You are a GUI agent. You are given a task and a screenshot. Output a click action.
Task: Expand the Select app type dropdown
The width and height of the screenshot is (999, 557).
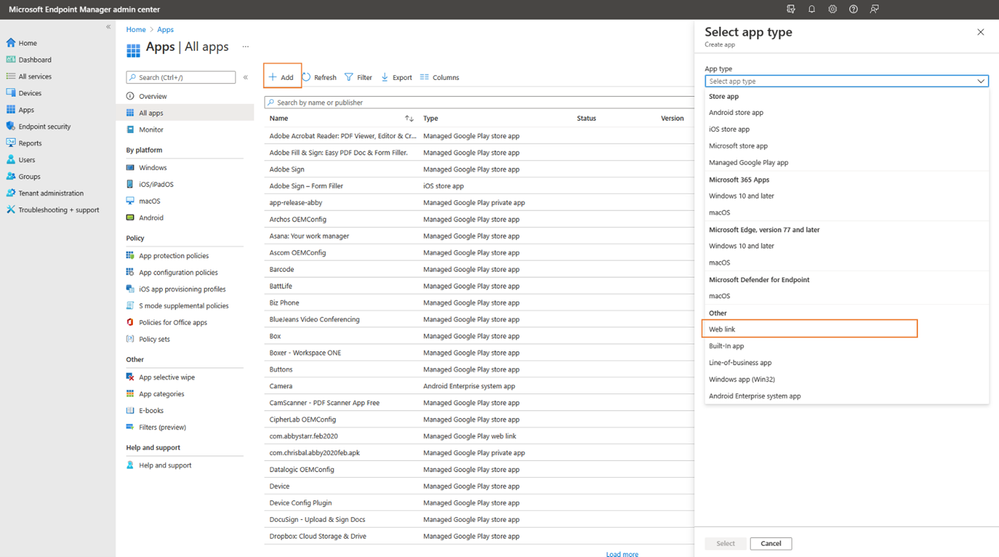click(x=846, y=81)
